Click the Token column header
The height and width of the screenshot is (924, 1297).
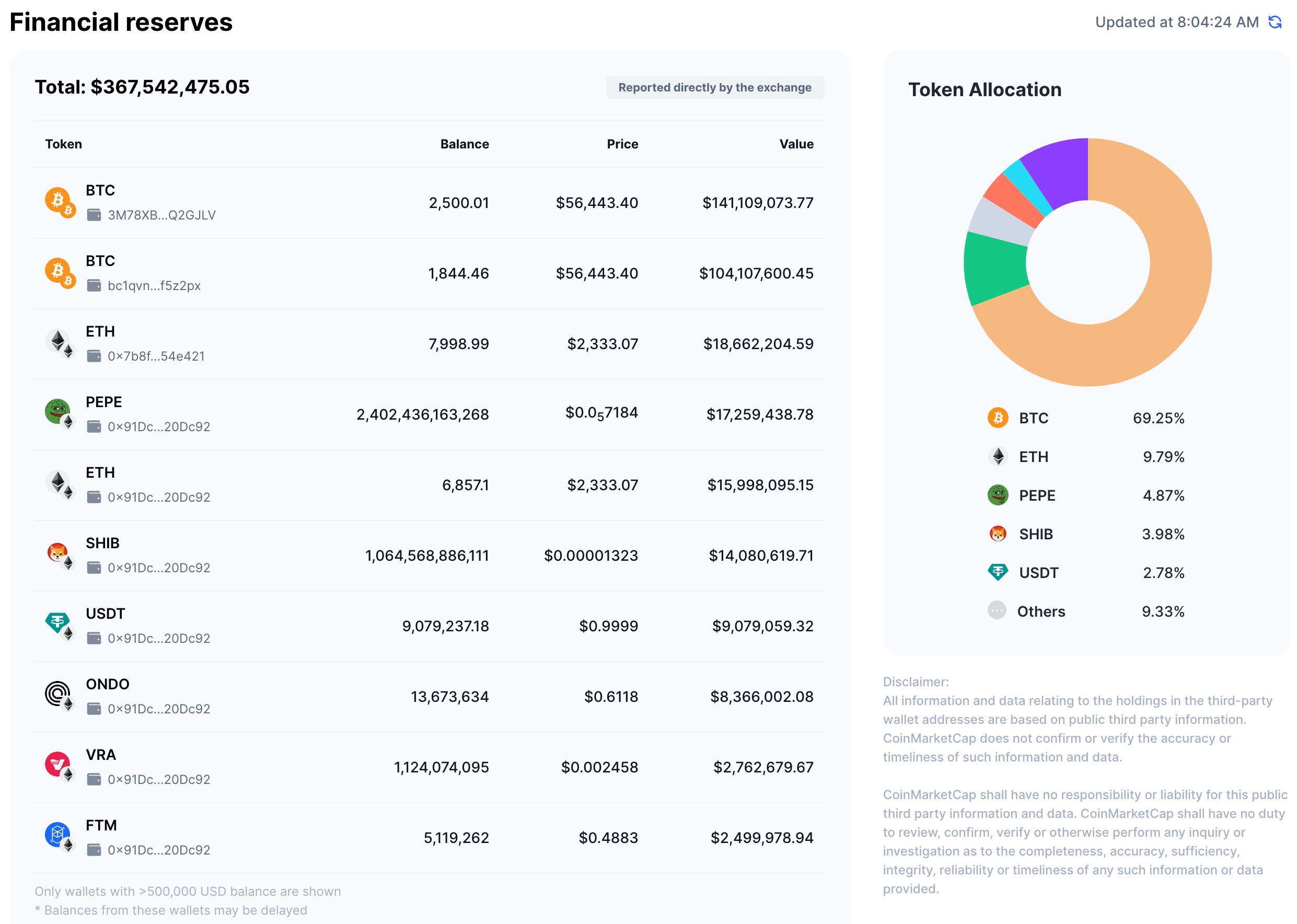coord(63,144)
